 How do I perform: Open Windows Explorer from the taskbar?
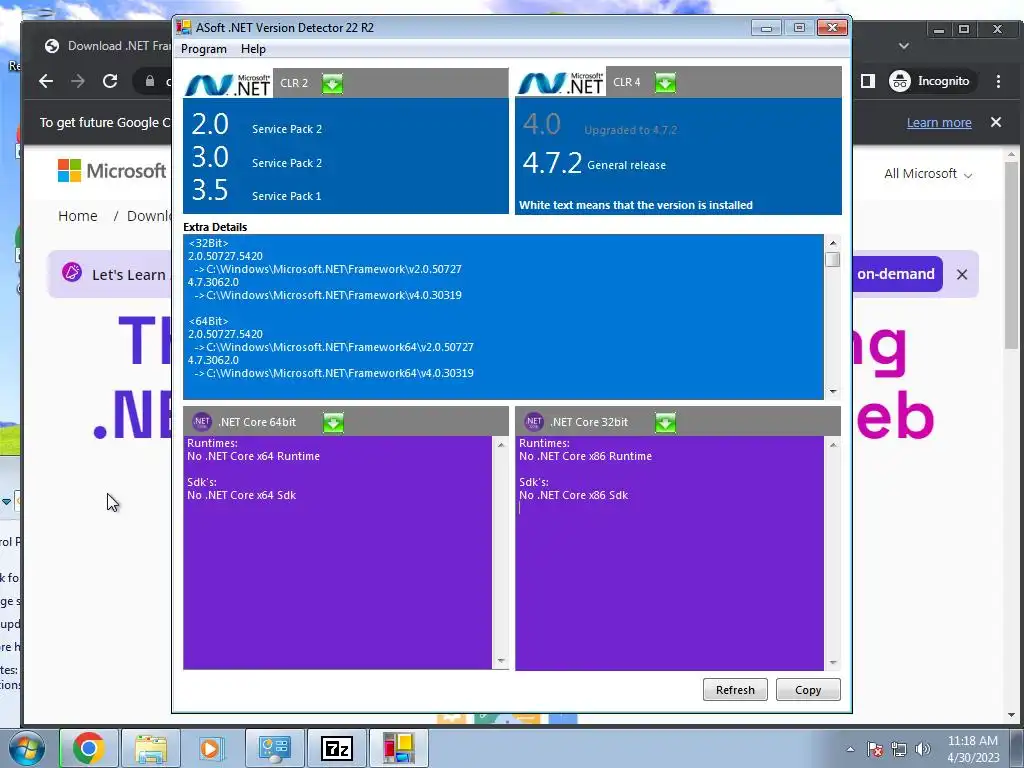151,748
